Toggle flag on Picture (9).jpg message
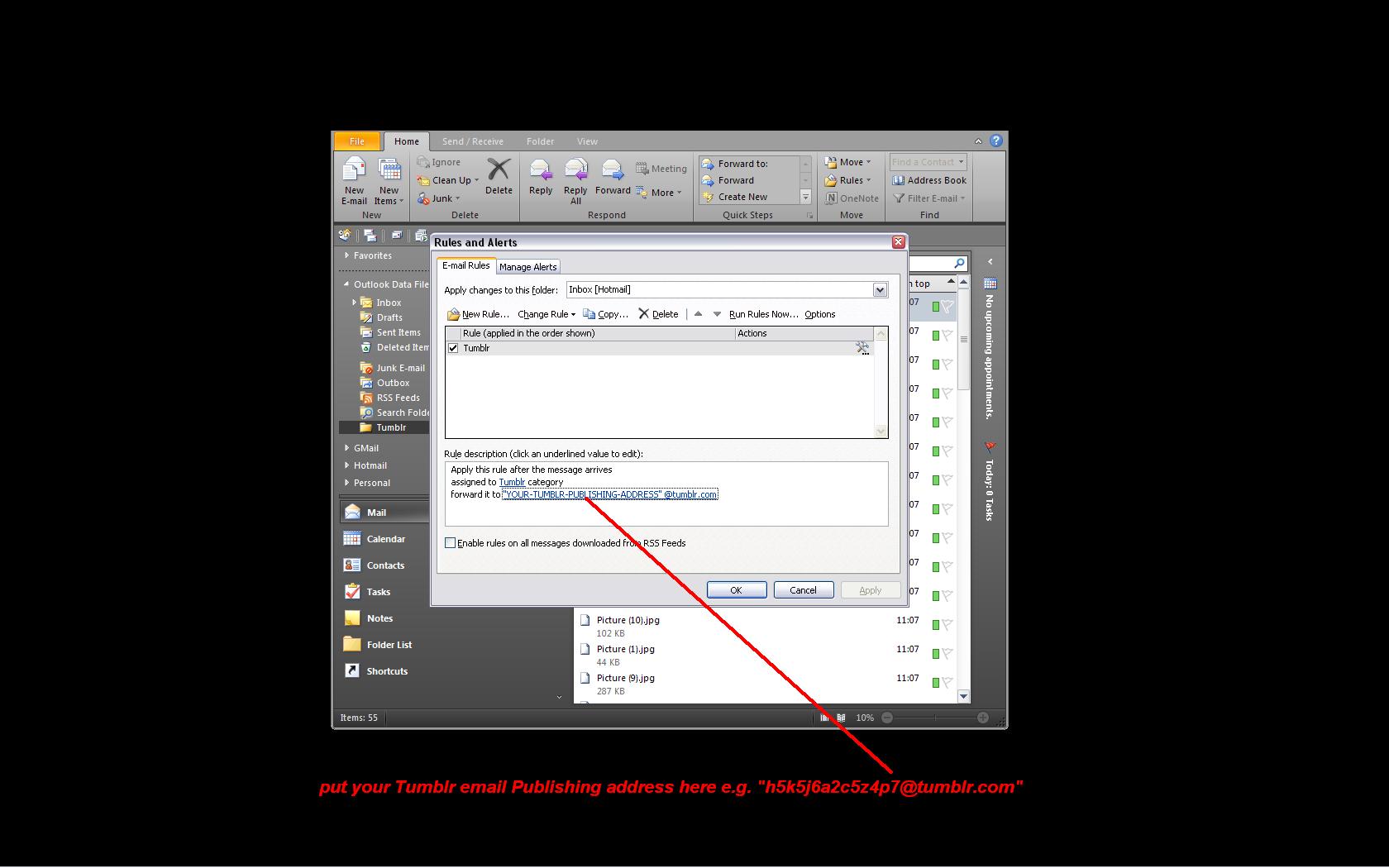The image size is (1389, 868). click(947, 683)
